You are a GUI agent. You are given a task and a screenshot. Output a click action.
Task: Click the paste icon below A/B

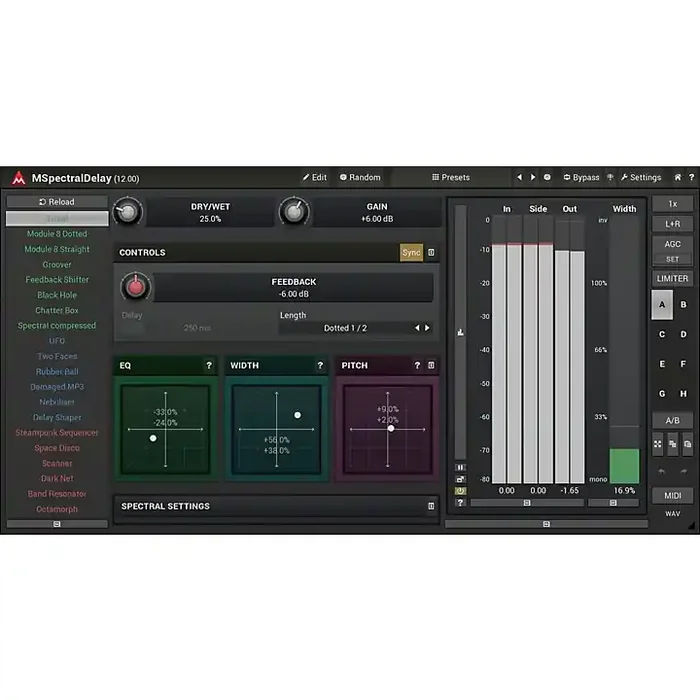pyautogui.click(x=688, y=444)
